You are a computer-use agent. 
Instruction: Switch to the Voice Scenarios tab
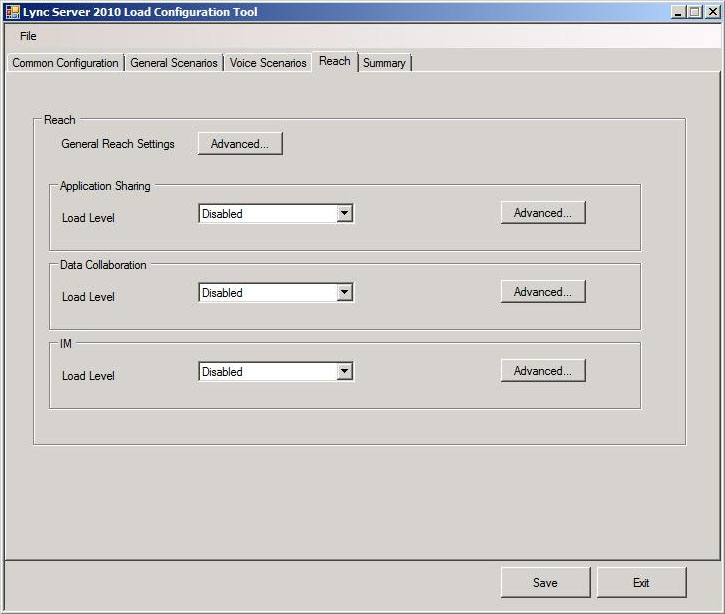tap(268, 63)
